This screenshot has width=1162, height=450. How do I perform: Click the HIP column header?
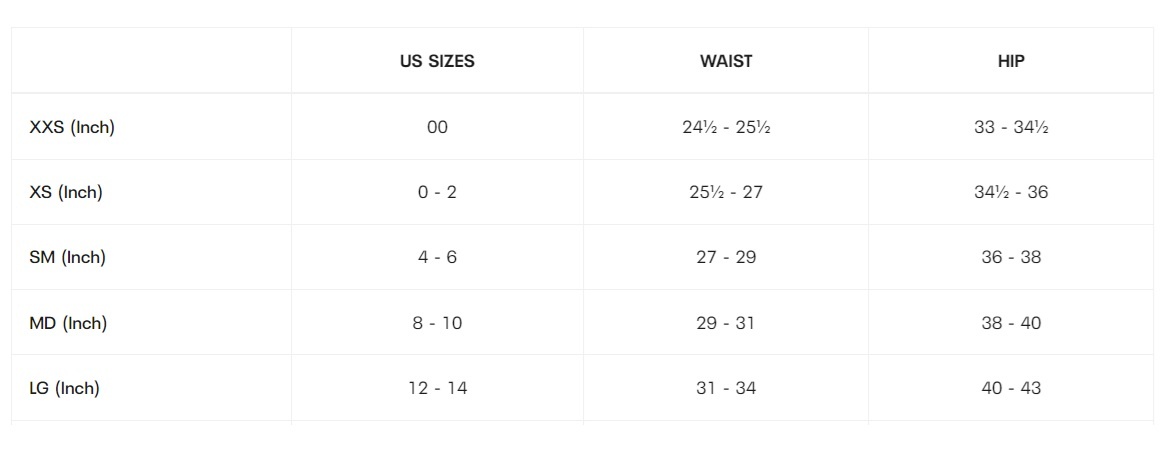[x=1011, y=61]
